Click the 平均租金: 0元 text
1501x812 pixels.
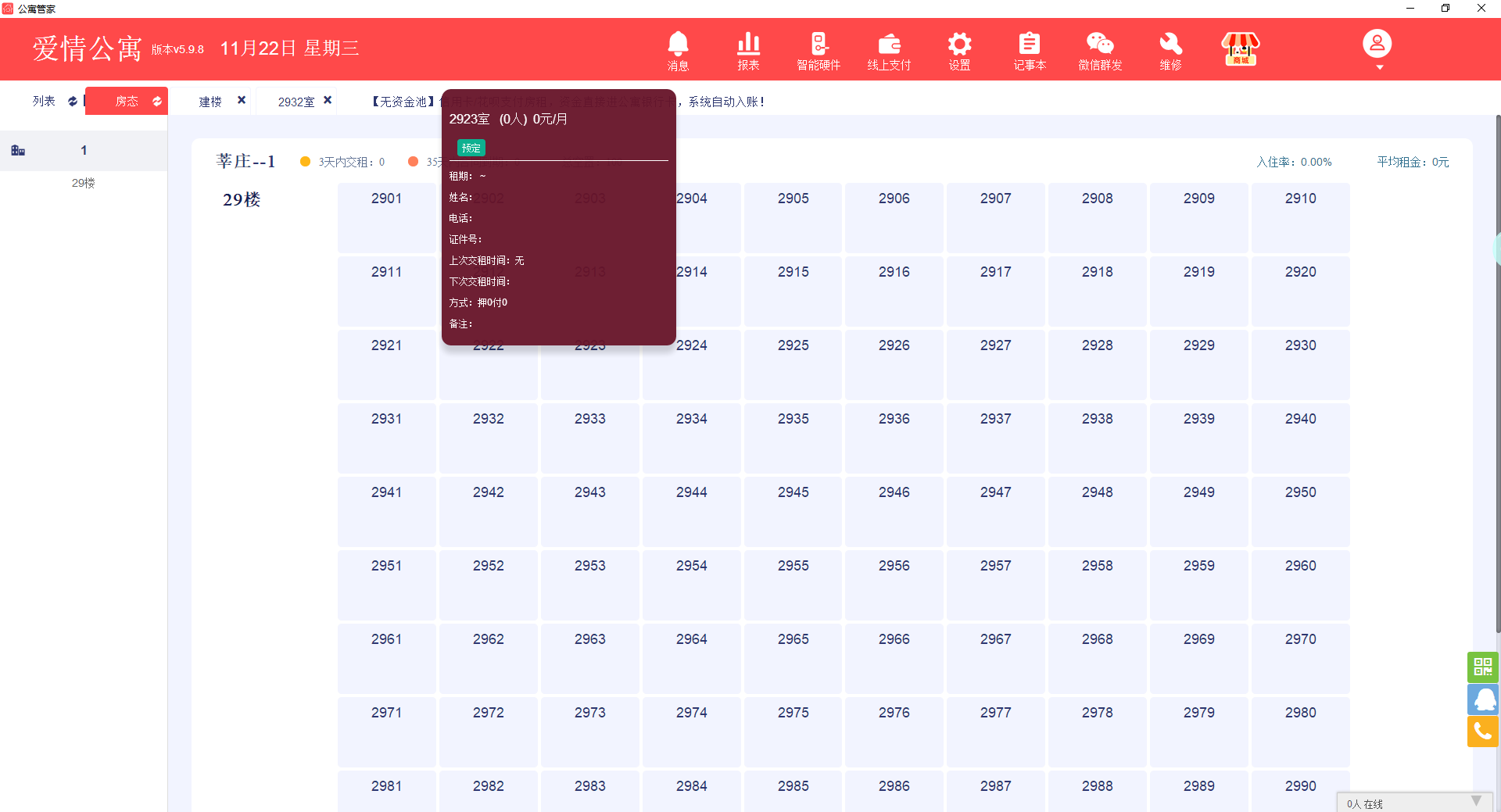coord(1413,162)
